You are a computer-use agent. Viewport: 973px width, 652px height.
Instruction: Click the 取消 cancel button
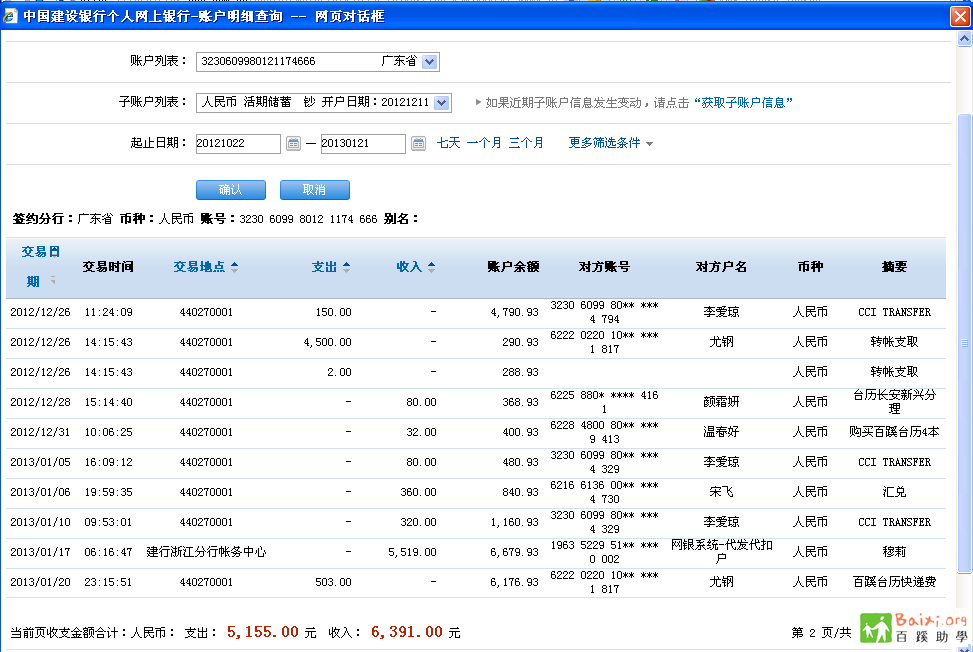point(315,190)
